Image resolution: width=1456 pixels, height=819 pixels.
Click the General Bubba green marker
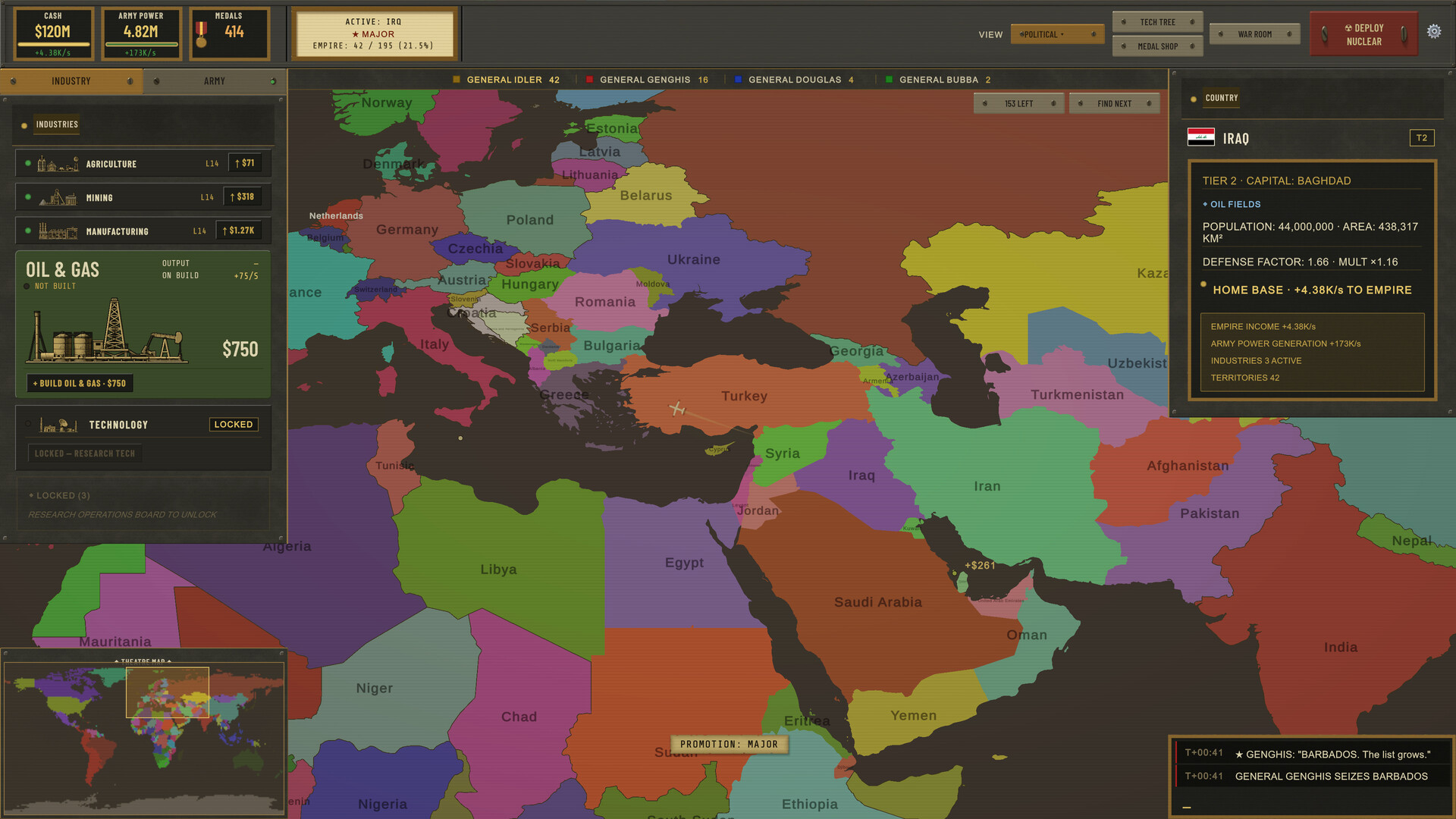tap(889, 80)
